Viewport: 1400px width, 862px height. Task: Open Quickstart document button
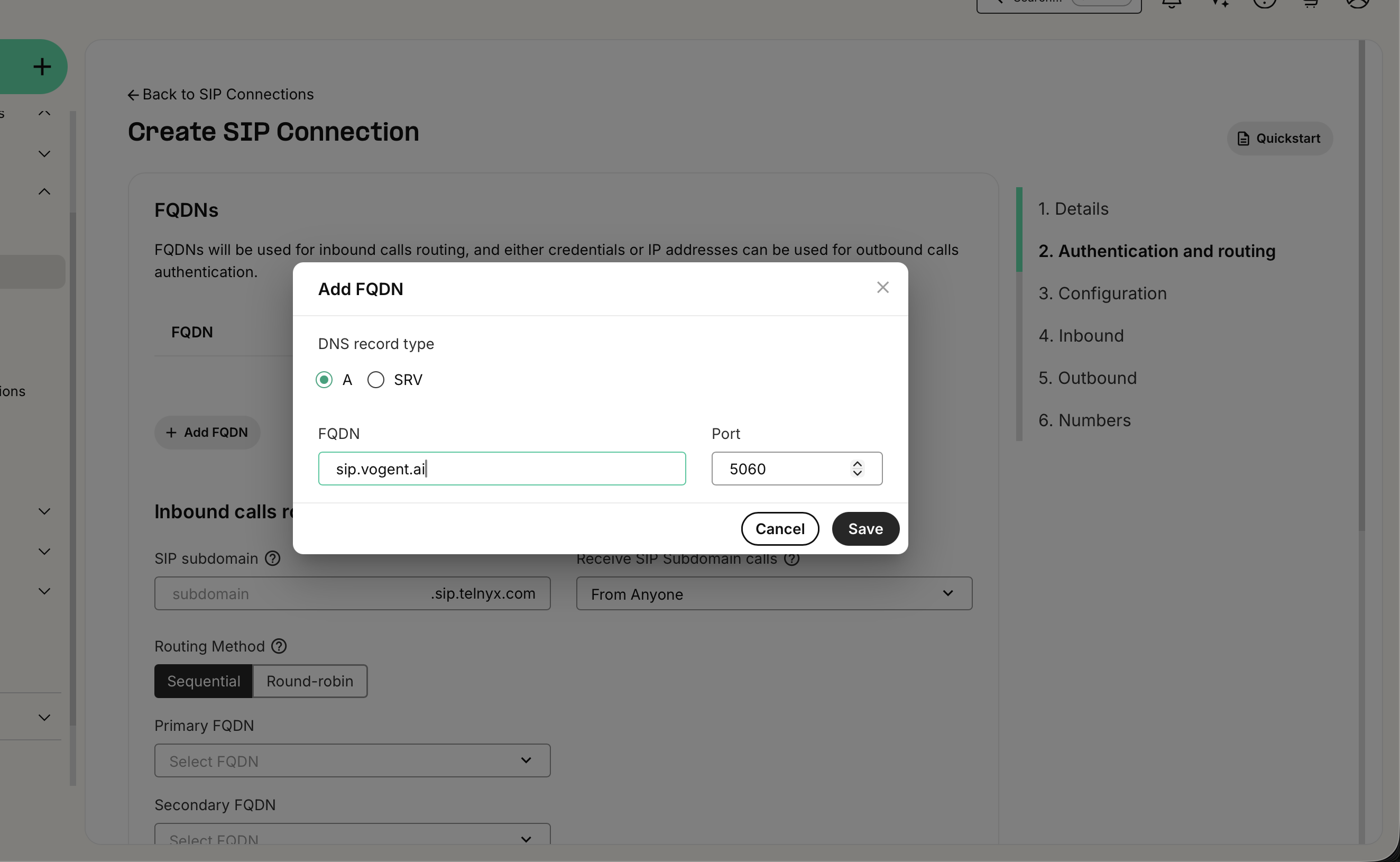tap(1279, 139)
